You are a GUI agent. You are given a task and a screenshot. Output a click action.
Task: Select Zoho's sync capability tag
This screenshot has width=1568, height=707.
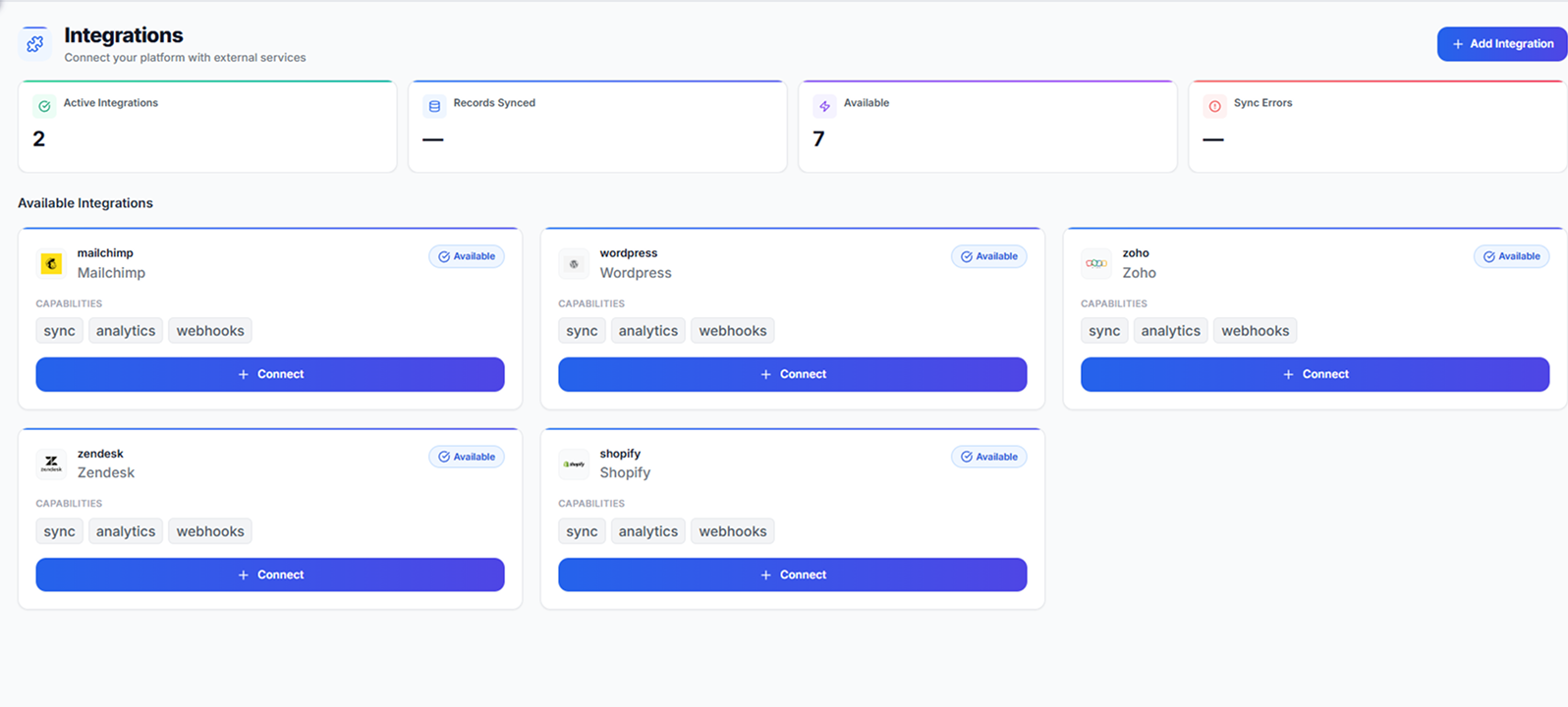[1104, 331]
